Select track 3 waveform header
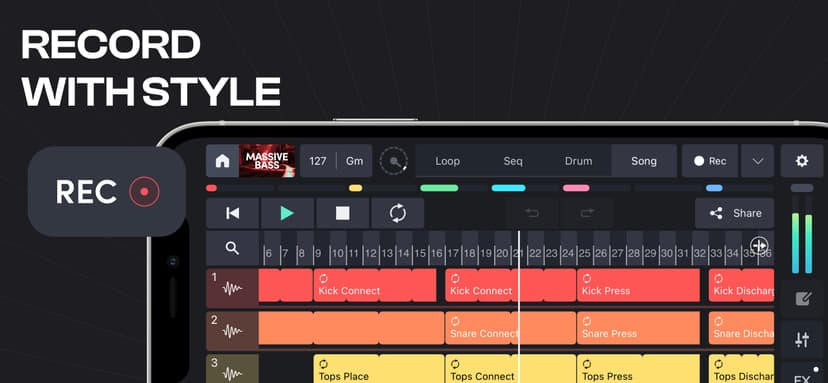 (x=232, y=370)
